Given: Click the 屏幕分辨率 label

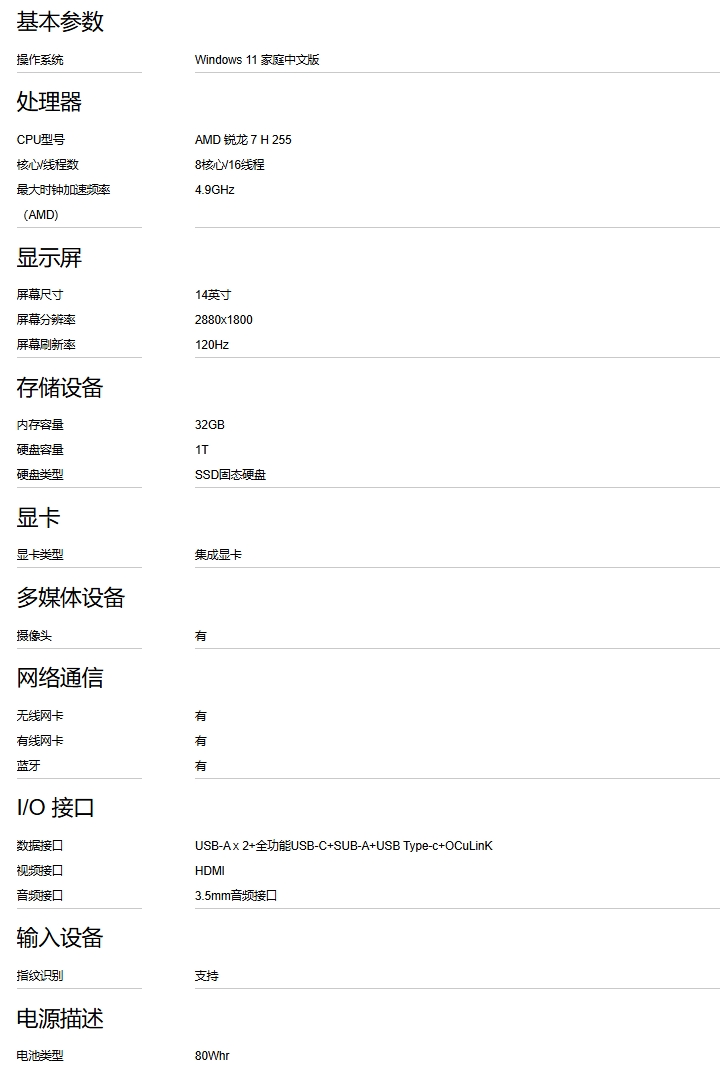Looking at the screenshot, I should coord(46,320).
